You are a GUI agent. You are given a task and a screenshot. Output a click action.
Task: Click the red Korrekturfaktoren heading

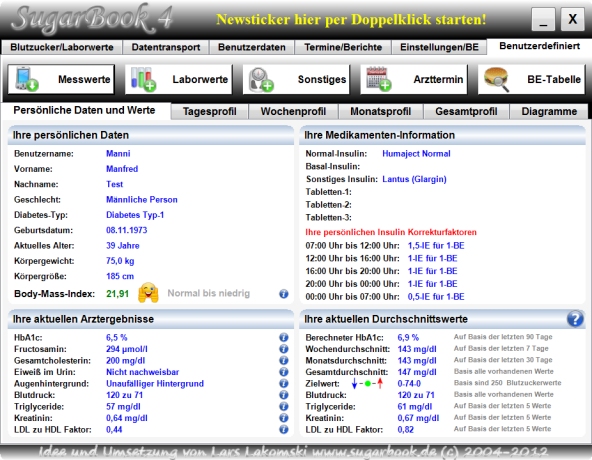(391, 232)
